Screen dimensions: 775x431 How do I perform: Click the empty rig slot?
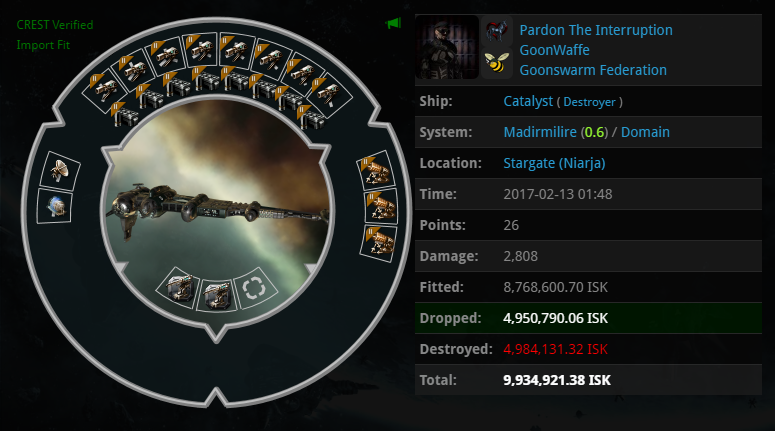(x=255, y=288)
